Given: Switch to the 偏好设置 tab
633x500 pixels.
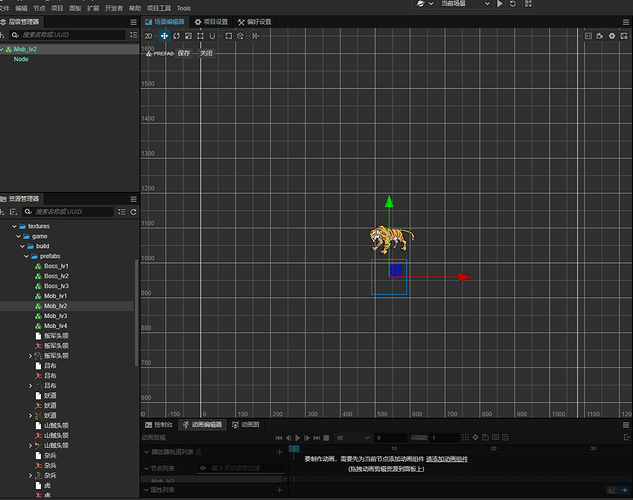Looking at the screenshot, I should point(254,22).
